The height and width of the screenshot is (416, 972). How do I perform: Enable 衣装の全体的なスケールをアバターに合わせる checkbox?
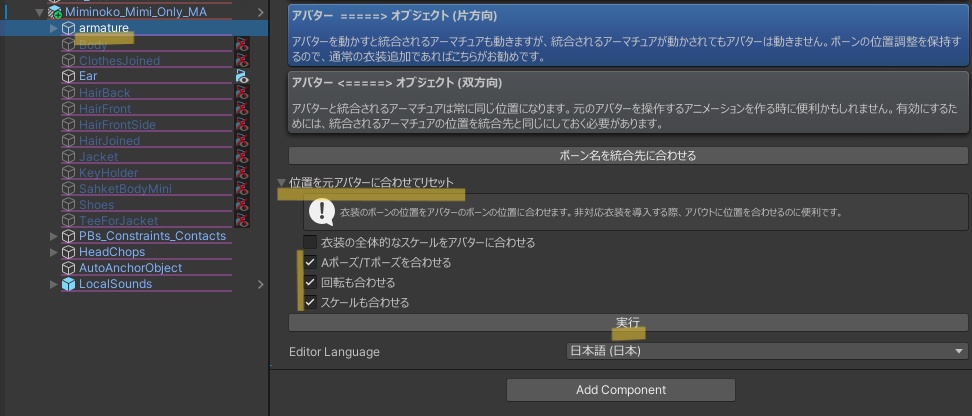(310, 242)
